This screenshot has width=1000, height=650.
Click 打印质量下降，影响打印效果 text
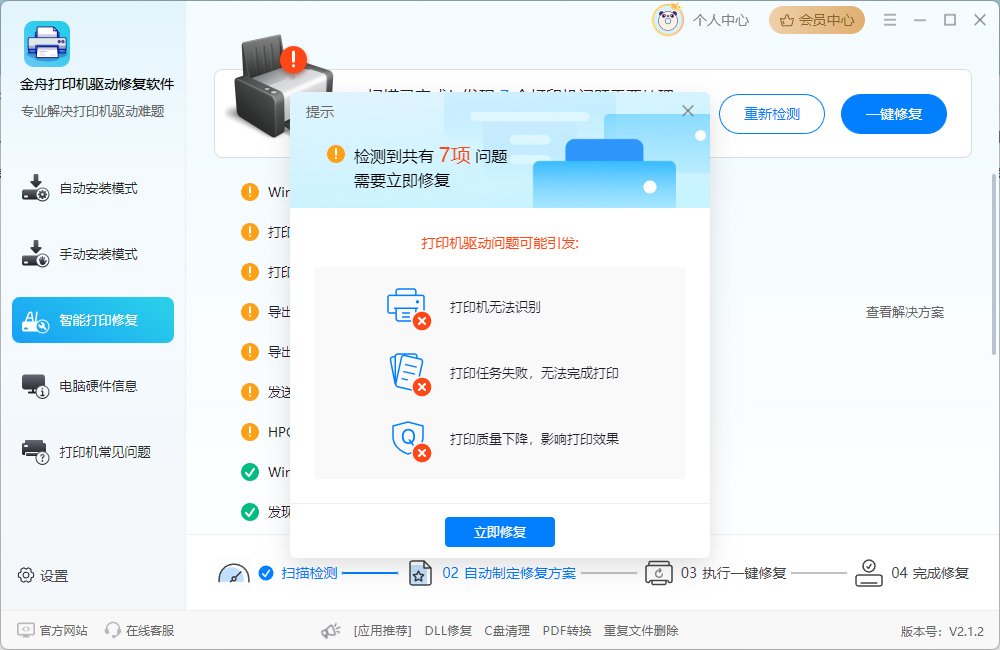point(534,439)
